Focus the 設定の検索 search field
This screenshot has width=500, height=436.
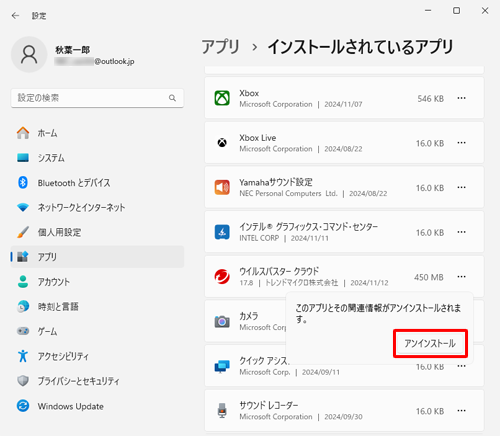tap(97, 98)
